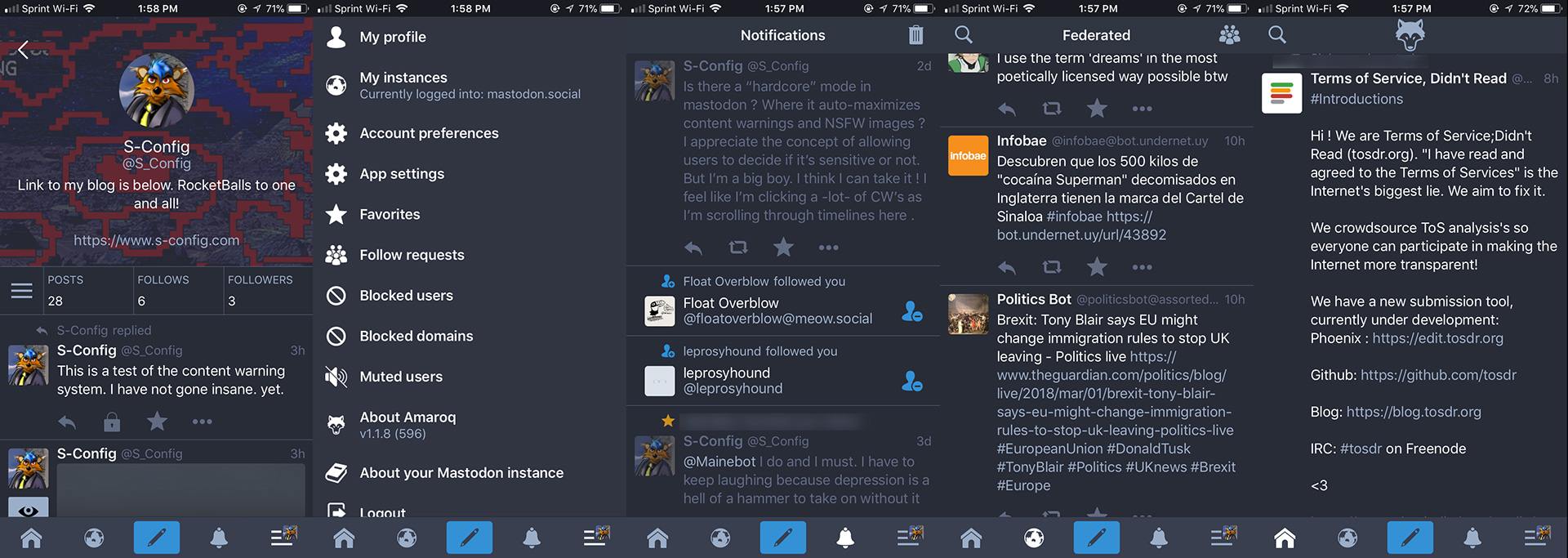The image size is (1568, 558).
Task: Open more options on Infobae post
Action: click(1142, 267)
